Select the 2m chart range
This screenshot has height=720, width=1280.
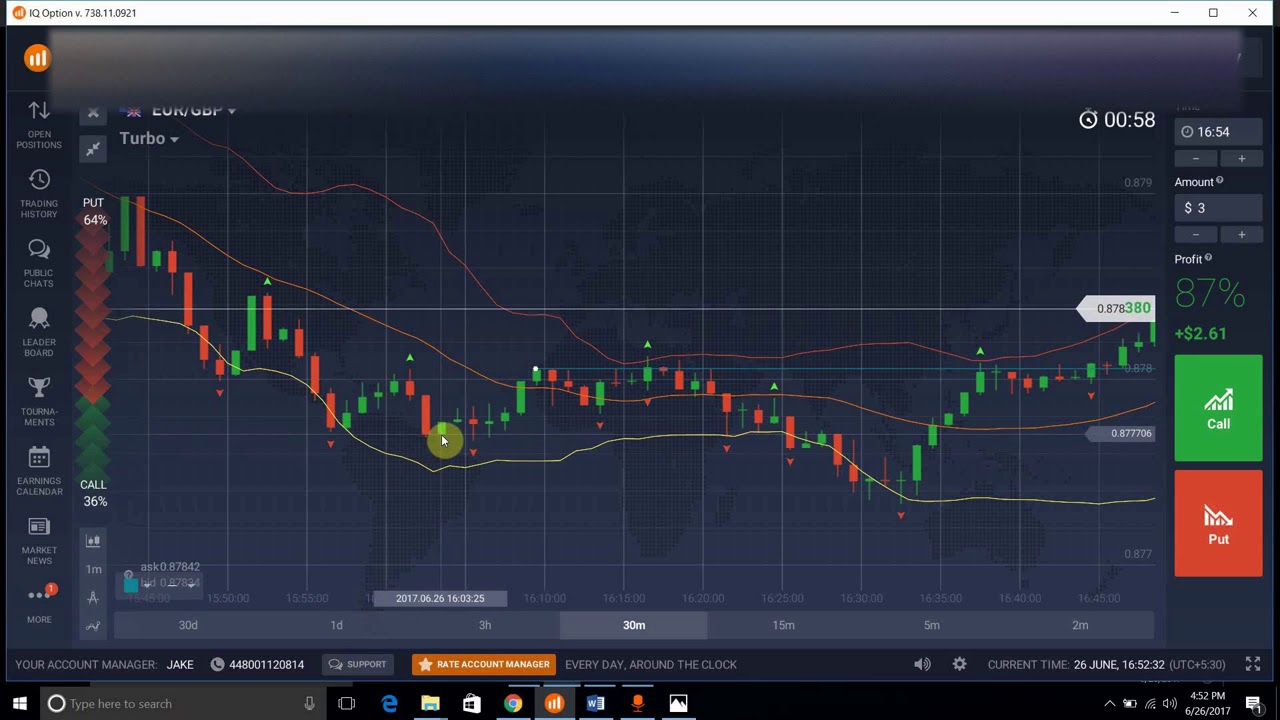point(1080,625)
